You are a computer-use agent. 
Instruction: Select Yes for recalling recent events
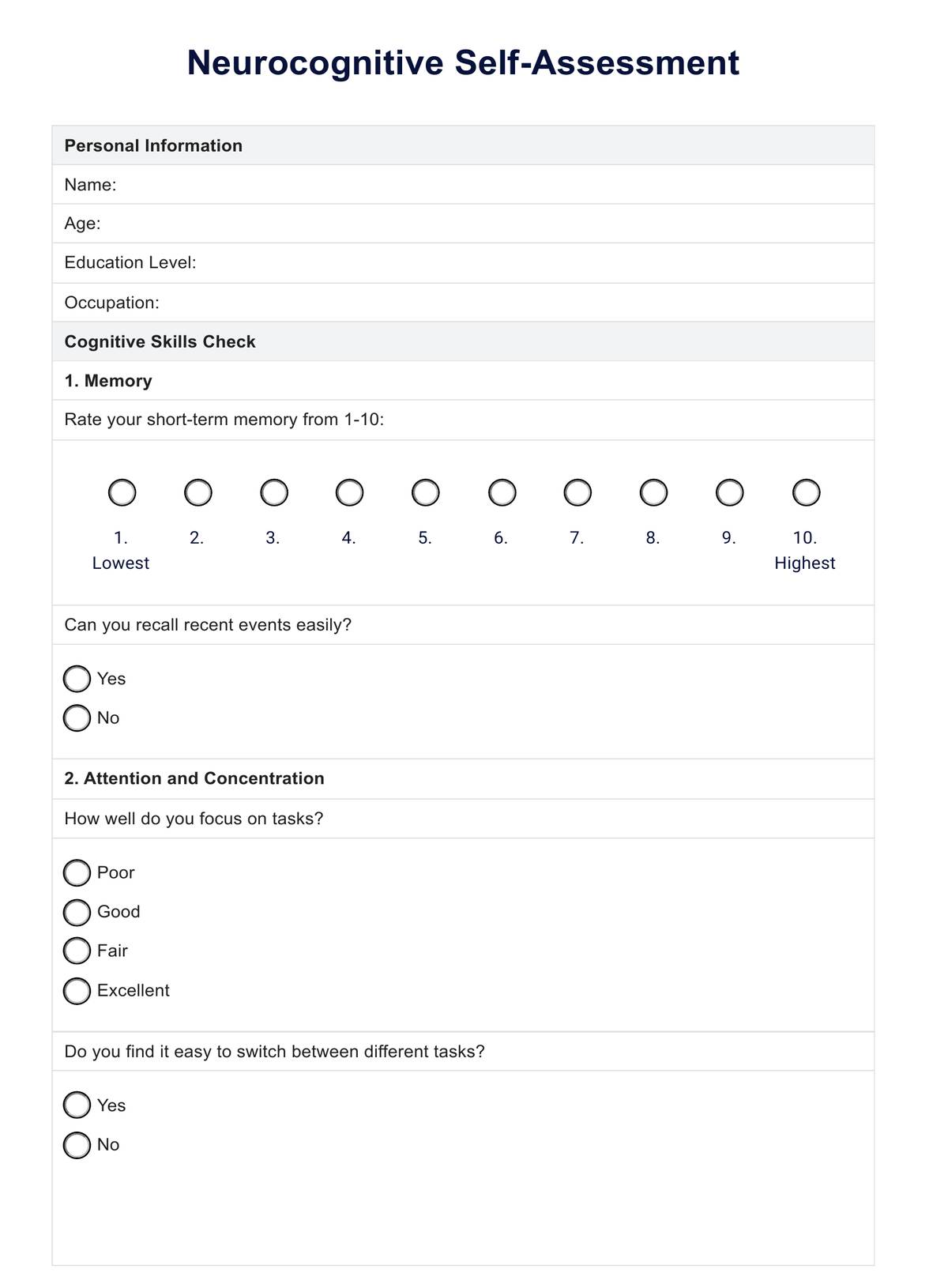tap(77, 679)
